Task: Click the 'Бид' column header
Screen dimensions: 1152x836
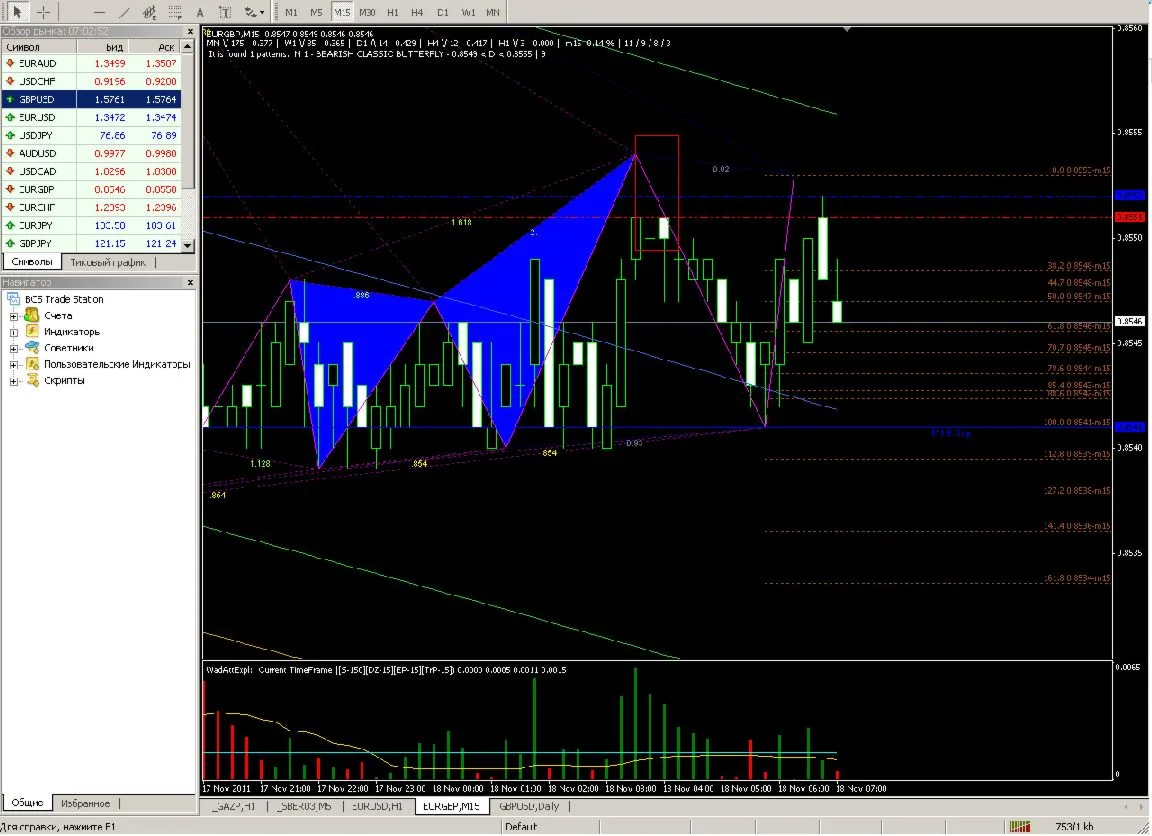Action: pyautogui.click(x=103, y=47)
